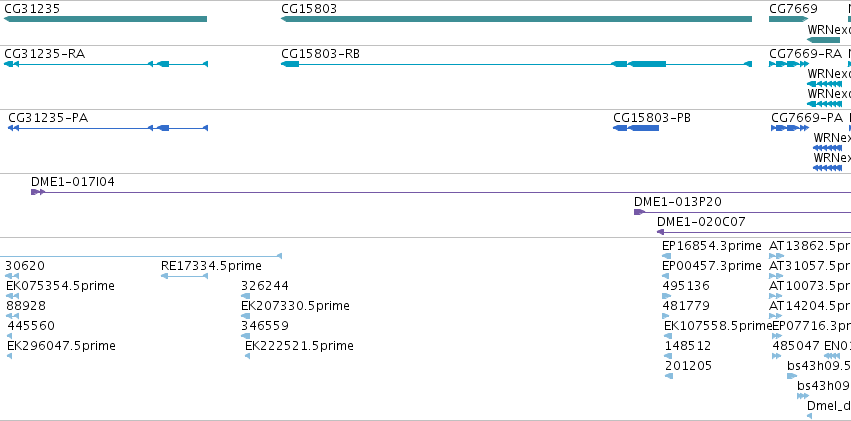Viewport: 851px width, 421px height.
Task: Click the DME1-013P20 clone start marker
Action: pyautogui.click(x=639, y=212)
